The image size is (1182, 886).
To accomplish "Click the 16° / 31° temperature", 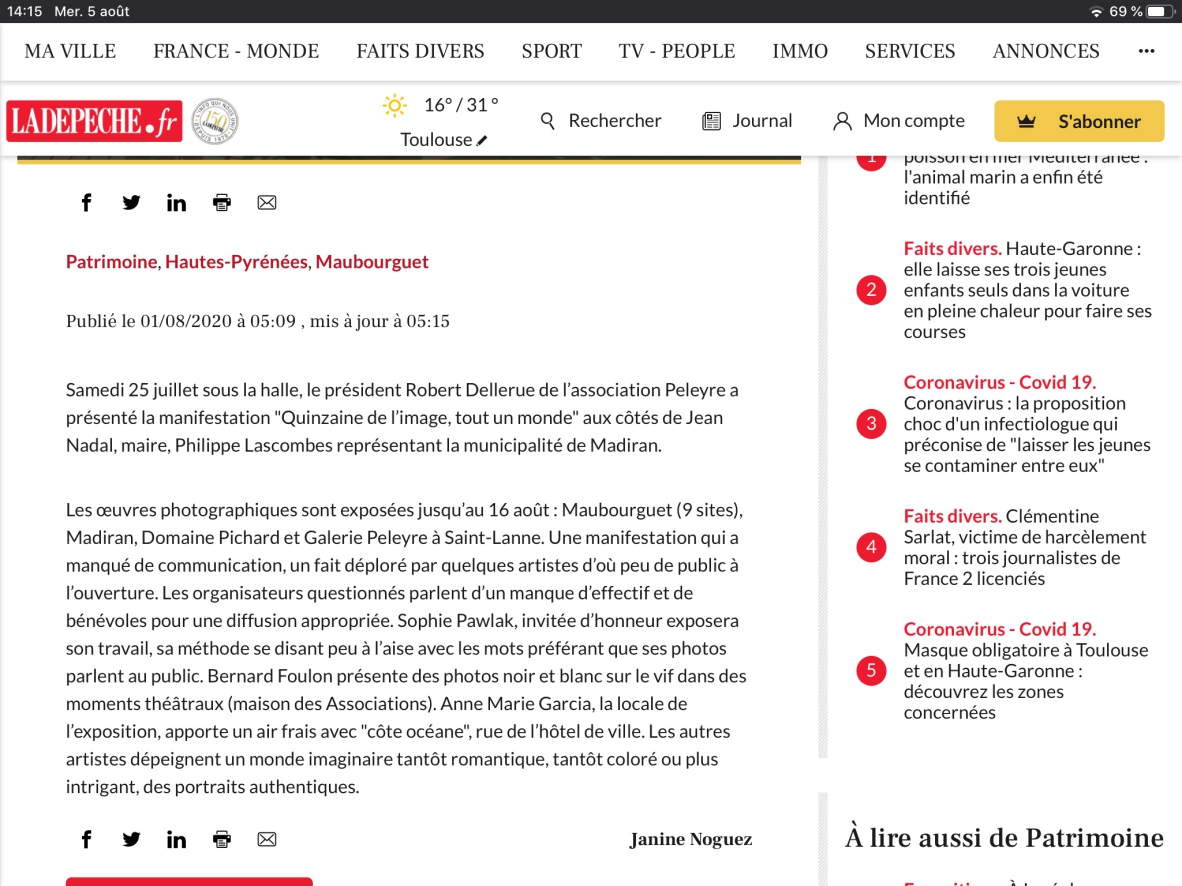I will tap(461, 106).
